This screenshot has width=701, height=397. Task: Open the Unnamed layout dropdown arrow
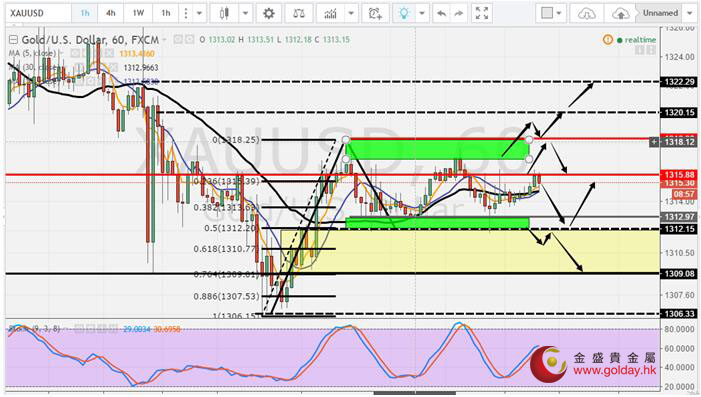click(x=689, y=13)
